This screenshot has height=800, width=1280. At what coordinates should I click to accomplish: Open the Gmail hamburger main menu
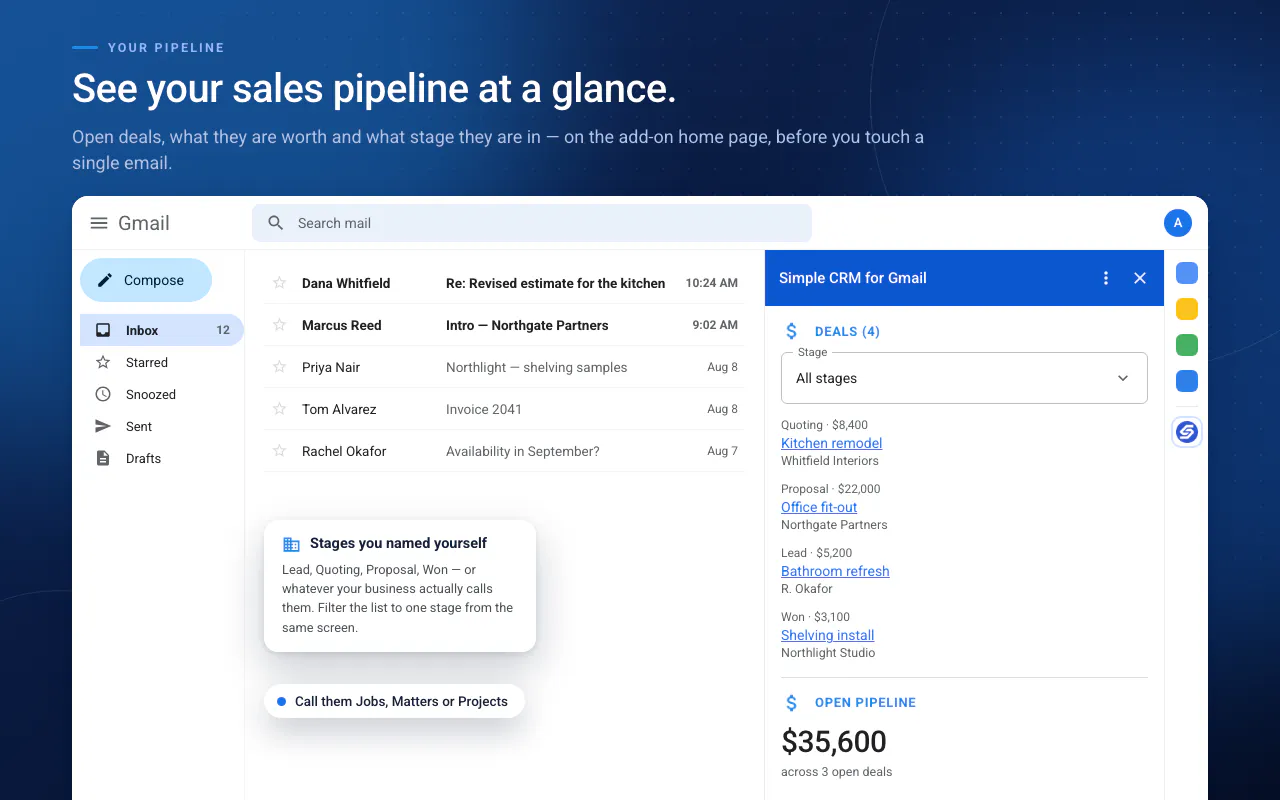(x=99, y=223)
